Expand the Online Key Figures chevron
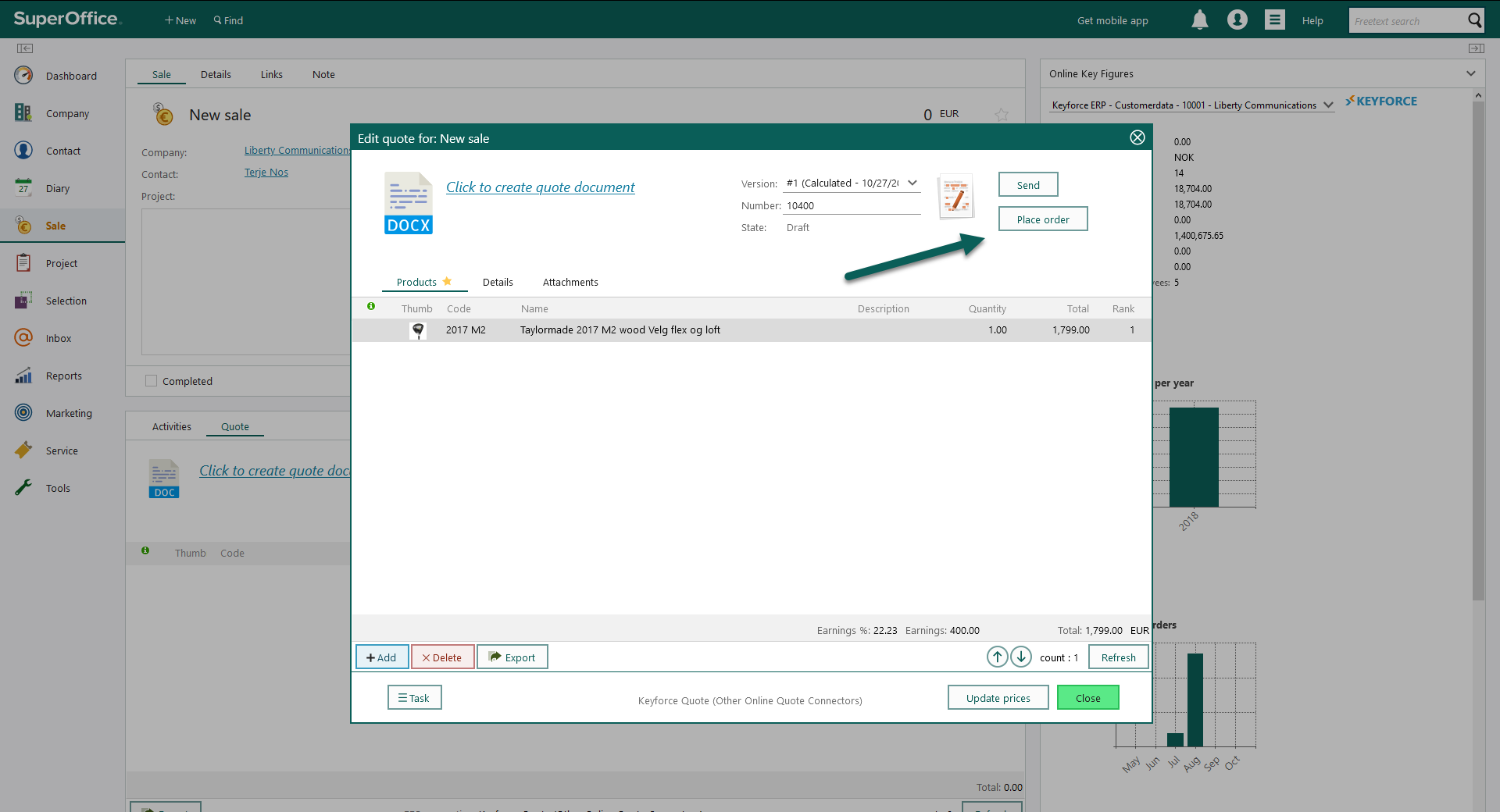Viewport: 1500px width, 812px height. (x=1471, y=73)
